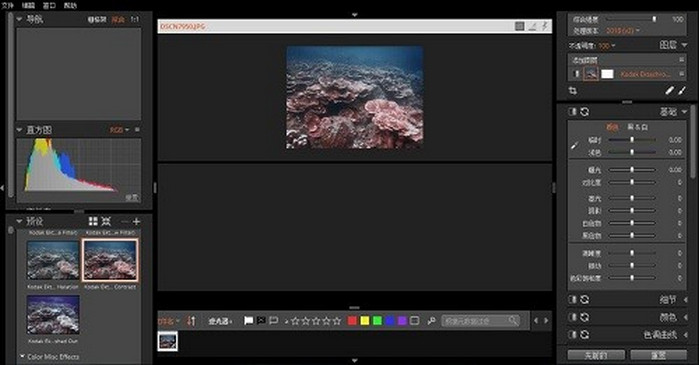
Task: Select the crop tool in the layers panel
Action: click(573, 90)
